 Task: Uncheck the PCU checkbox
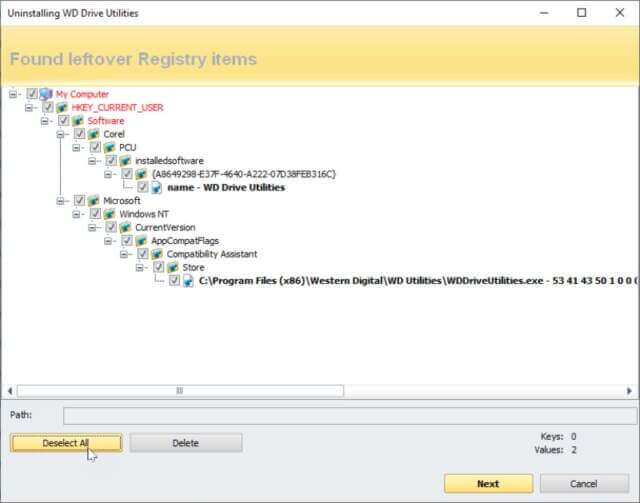(95, 147)
